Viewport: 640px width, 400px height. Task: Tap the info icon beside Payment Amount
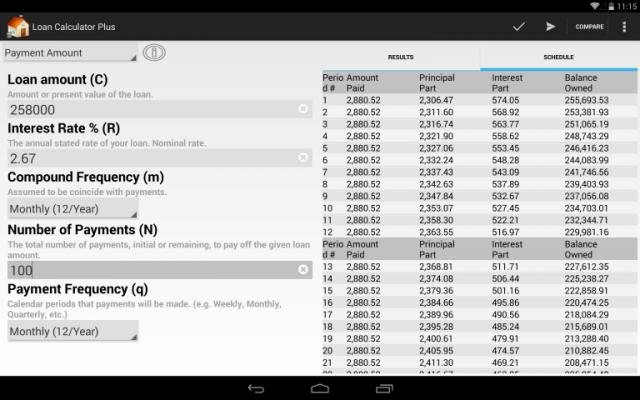click(154, 53)
